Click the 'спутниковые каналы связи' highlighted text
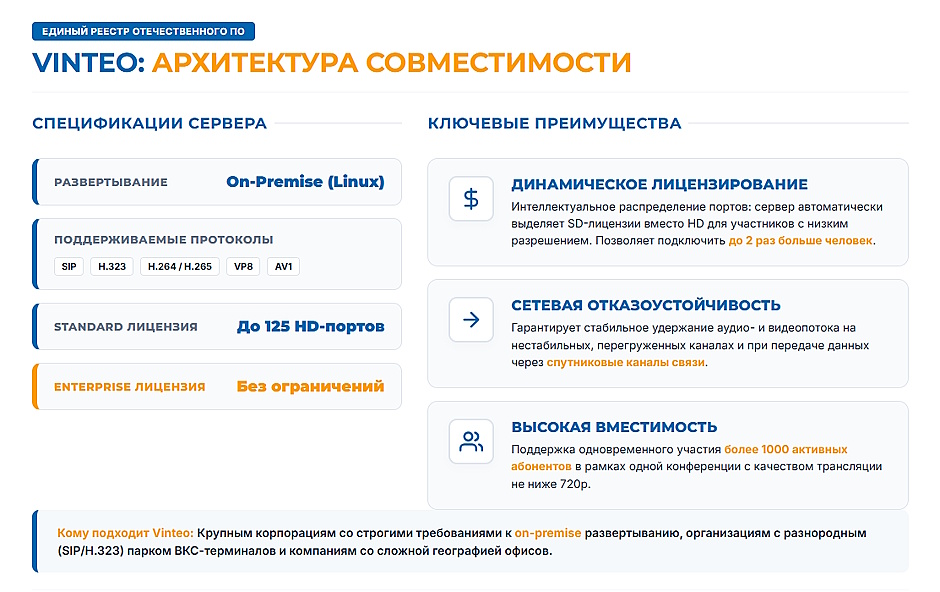940x592 pixels. [x=625, y=363]
